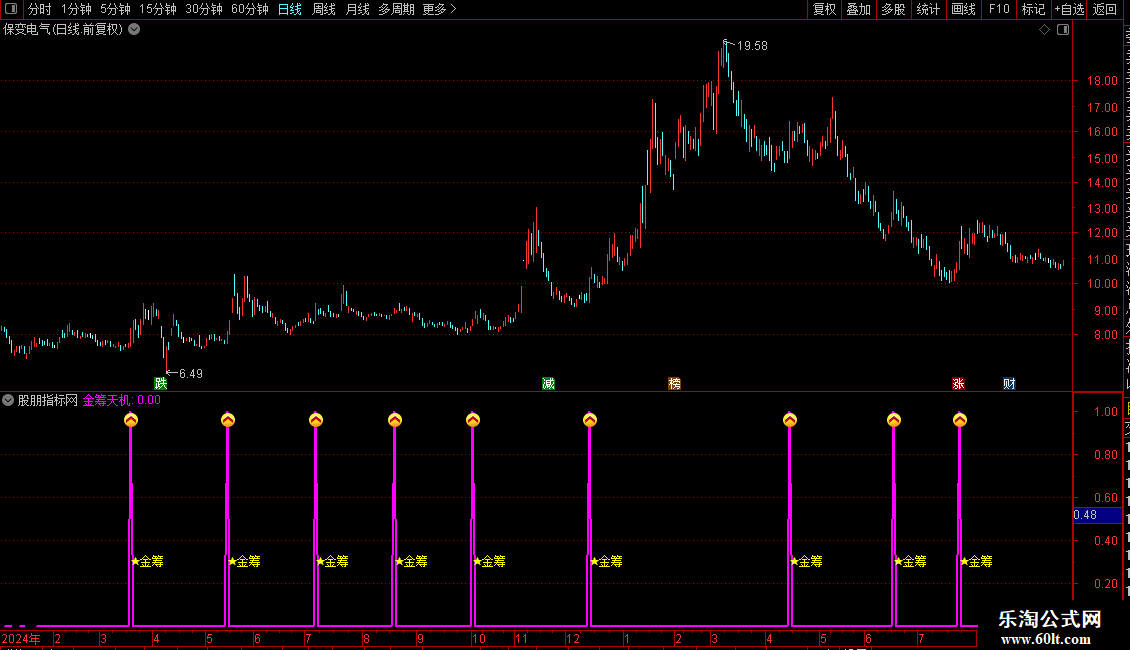Viewport: 1130px width, 650px height.
Task: Click the split-window icon beside the diamond
Action: tap(1063, 30)
